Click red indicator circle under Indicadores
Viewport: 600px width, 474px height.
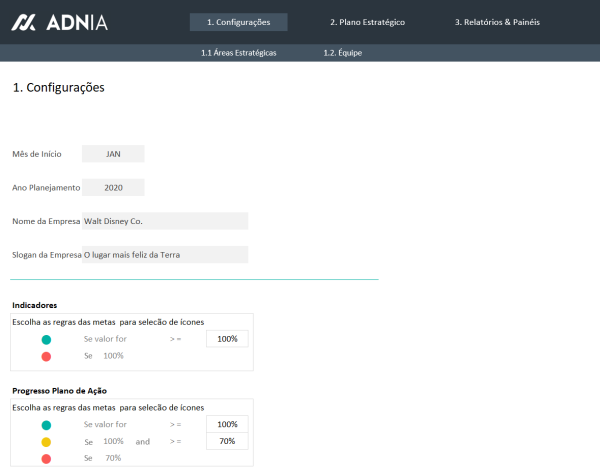point(46,356)
